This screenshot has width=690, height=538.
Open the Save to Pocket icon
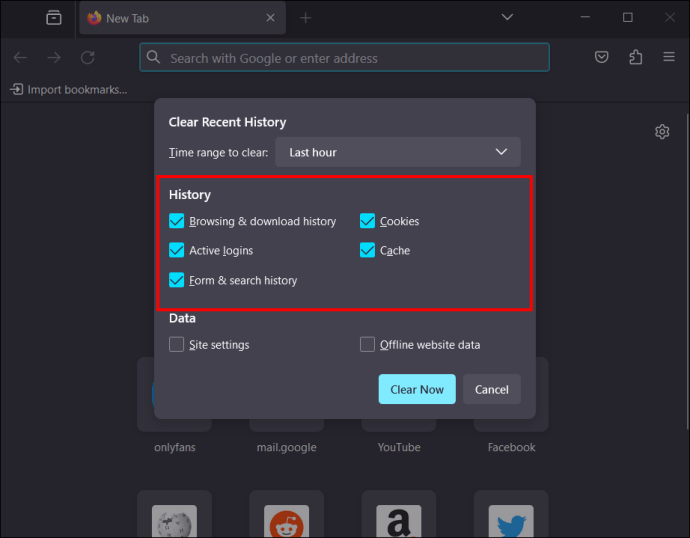(601, 57)
